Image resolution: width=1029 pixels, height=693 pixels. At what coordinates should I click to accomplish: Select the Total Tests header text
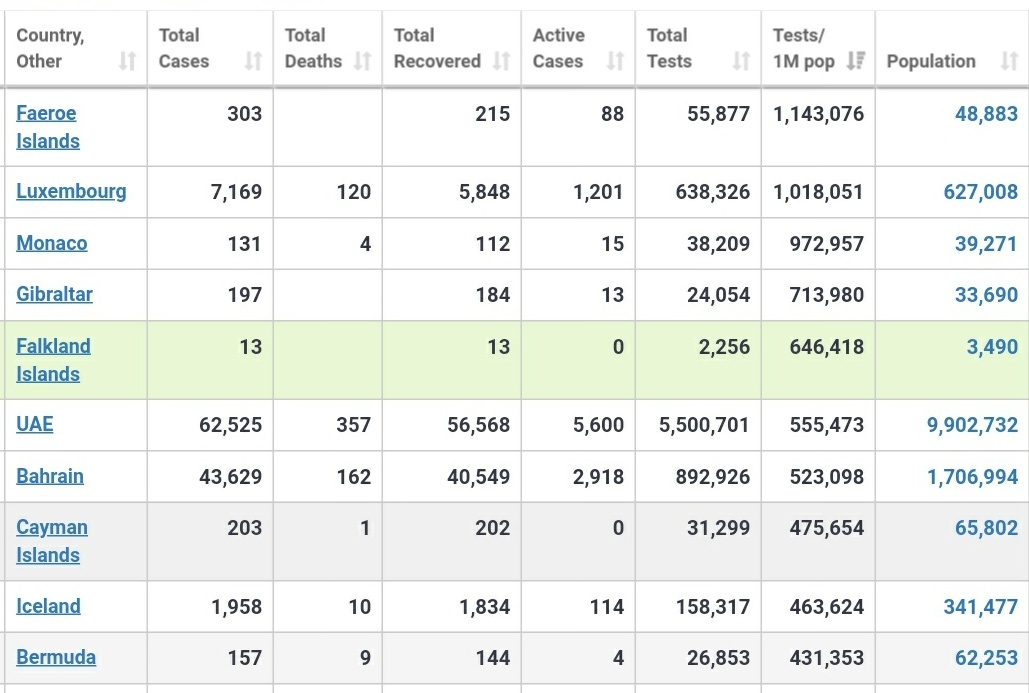click(669, 48)
